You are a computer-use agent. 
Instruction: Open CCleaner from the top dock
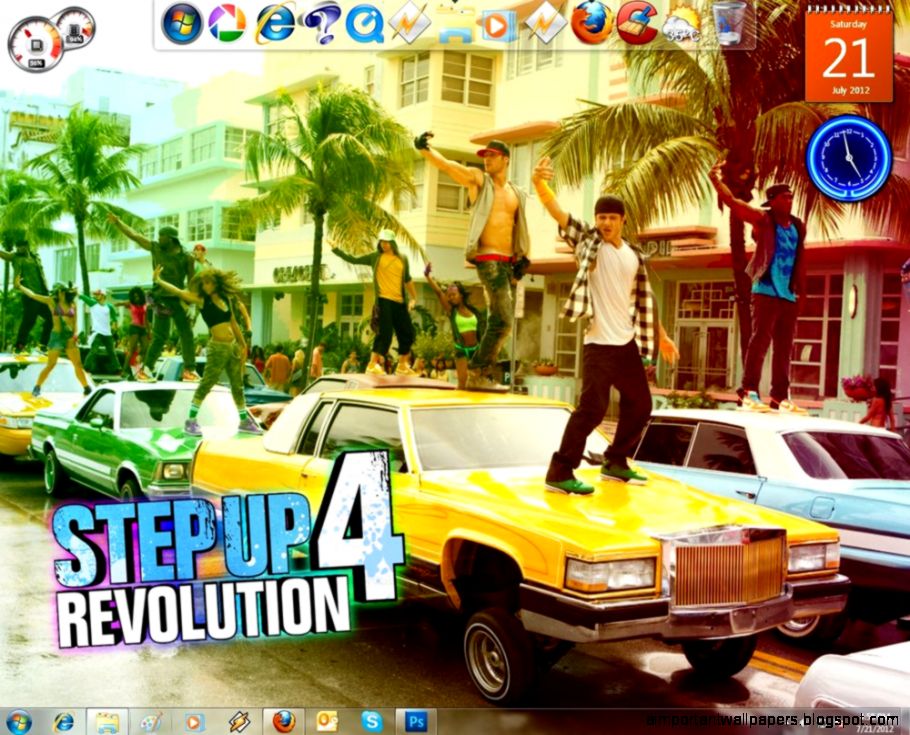click(x=638, y=22)
